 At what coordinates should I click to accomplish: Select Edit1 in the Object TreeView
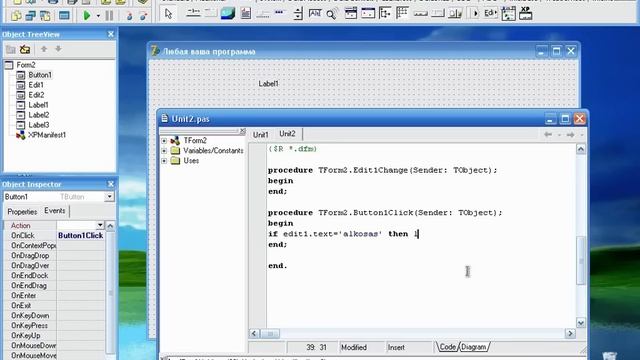click(x=36, y=85)
